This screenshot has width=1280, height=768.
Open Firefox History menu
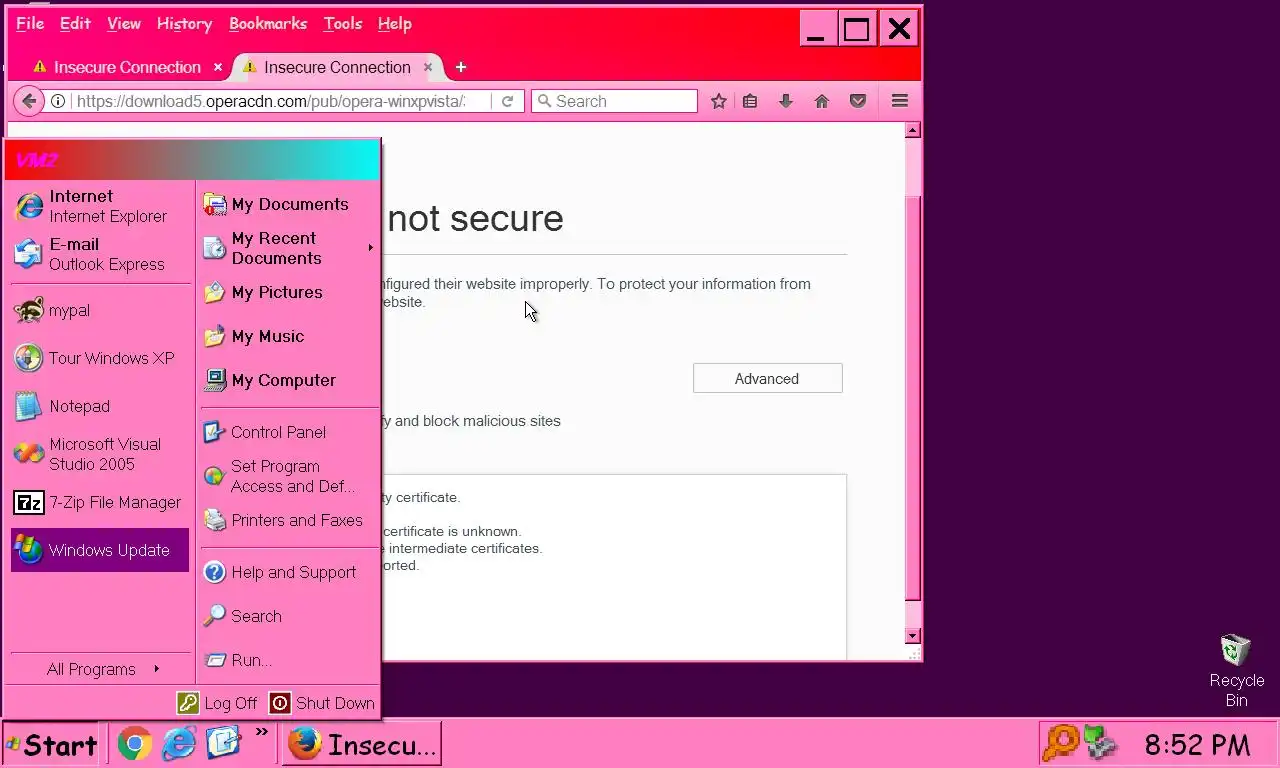[184, 24]
